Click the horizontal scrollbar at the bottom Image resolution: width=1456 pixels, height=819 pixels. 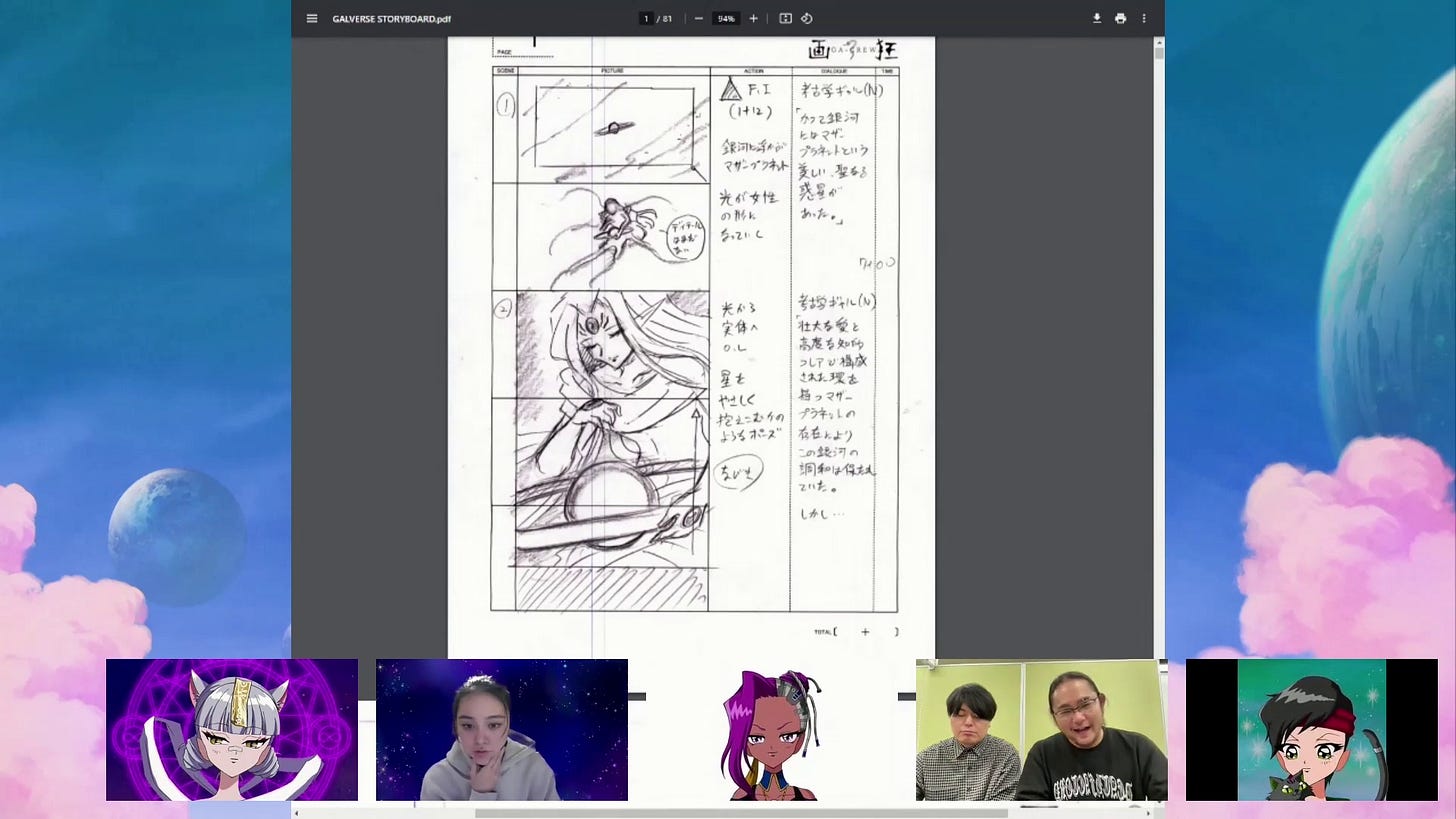coord(741,813)
